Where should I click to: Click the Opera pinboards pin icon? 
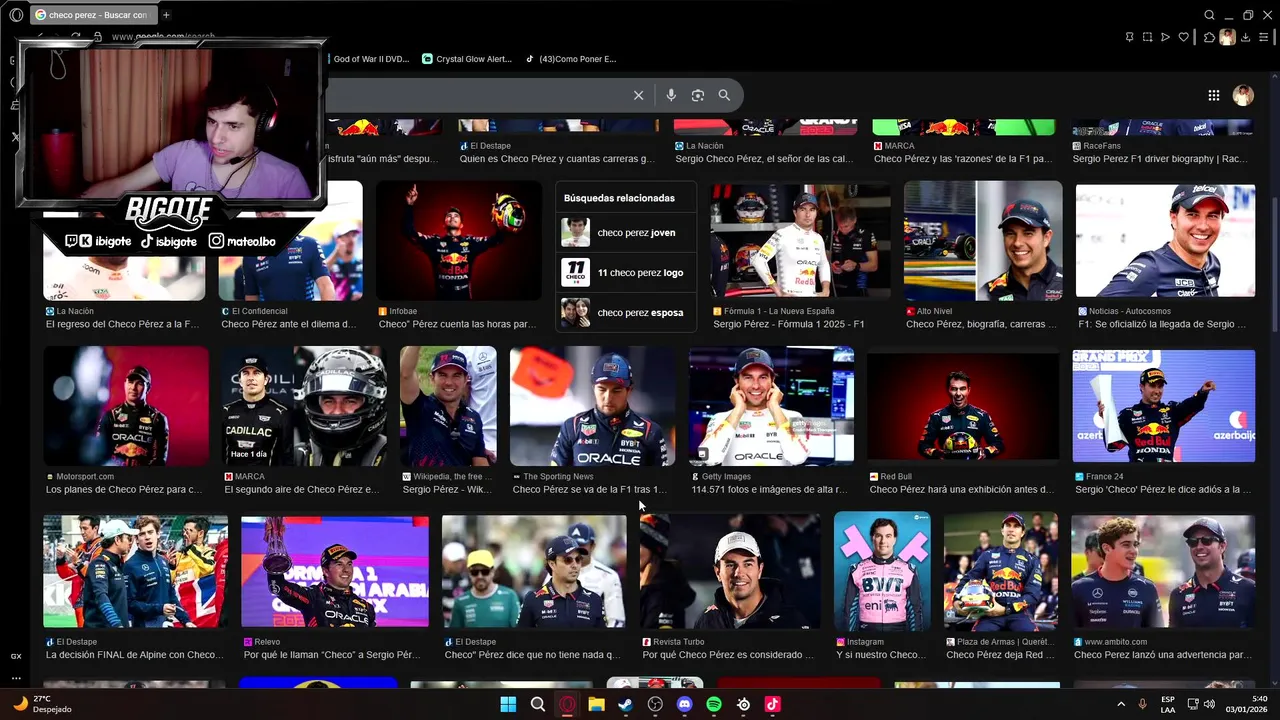click(x=1129, y=37)
